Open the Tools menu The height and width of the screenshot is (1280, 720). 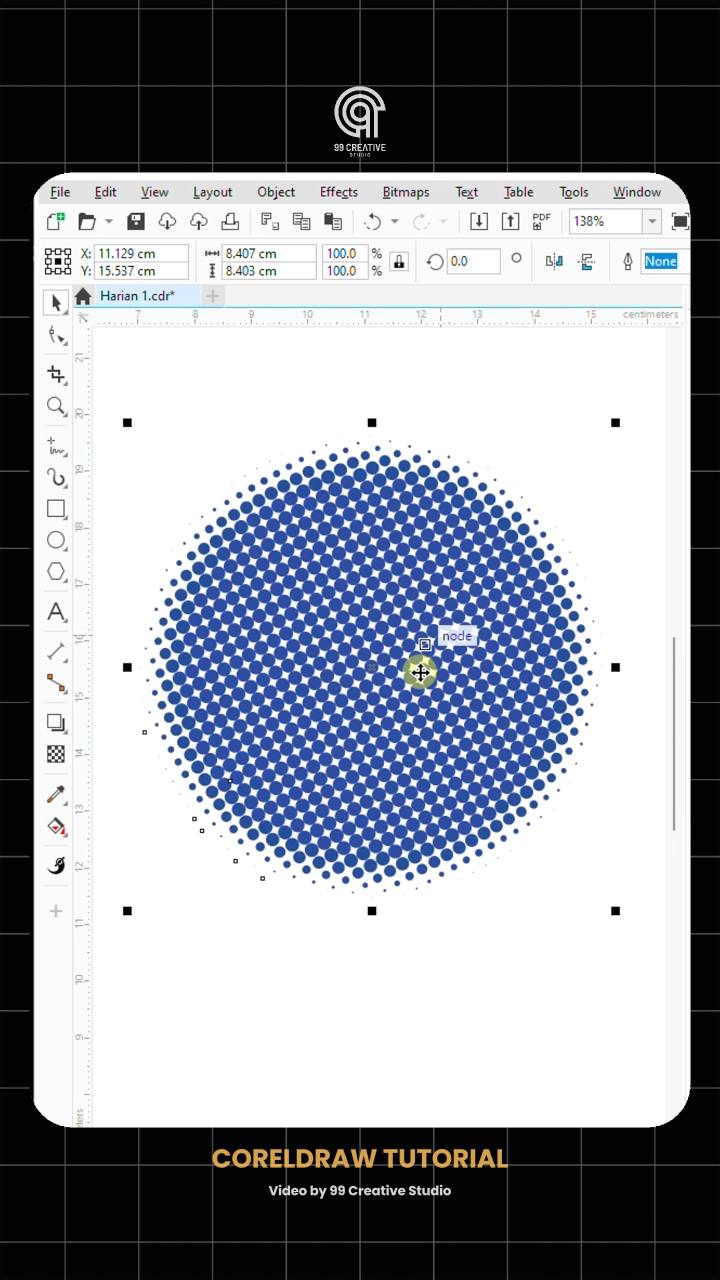pos(574,192)
